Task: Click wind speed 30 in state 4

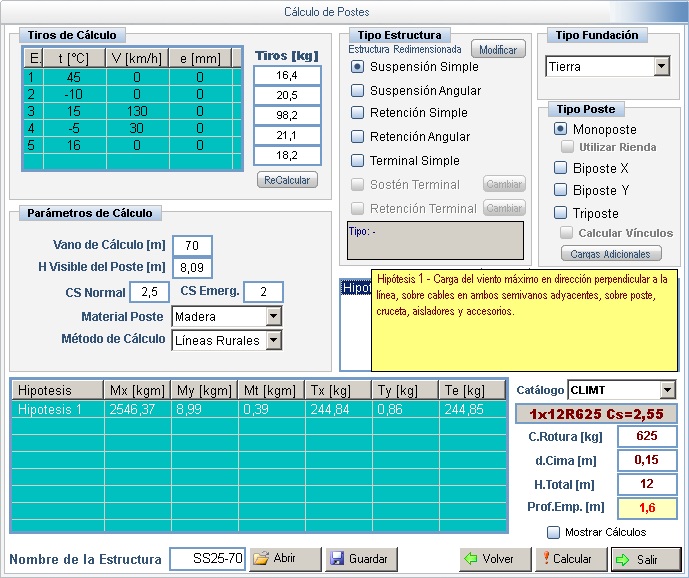Action: (x=137, y=128)
